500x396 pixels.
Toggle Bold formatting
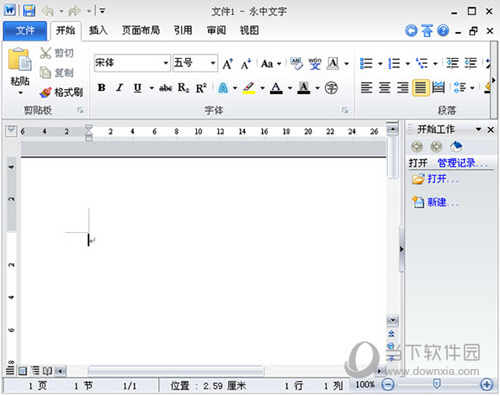point(102,88)
